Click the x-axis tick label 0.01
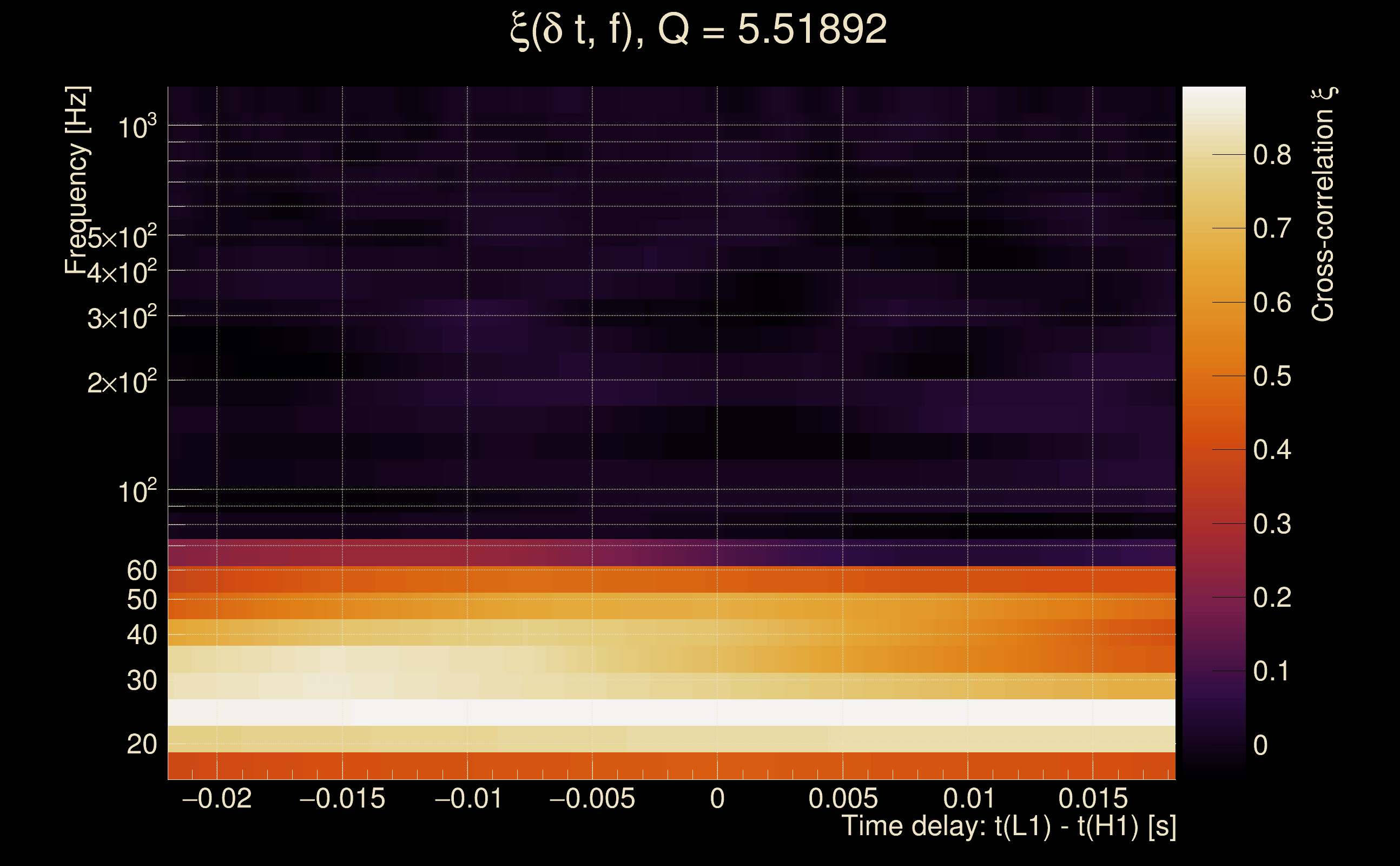 968,799
